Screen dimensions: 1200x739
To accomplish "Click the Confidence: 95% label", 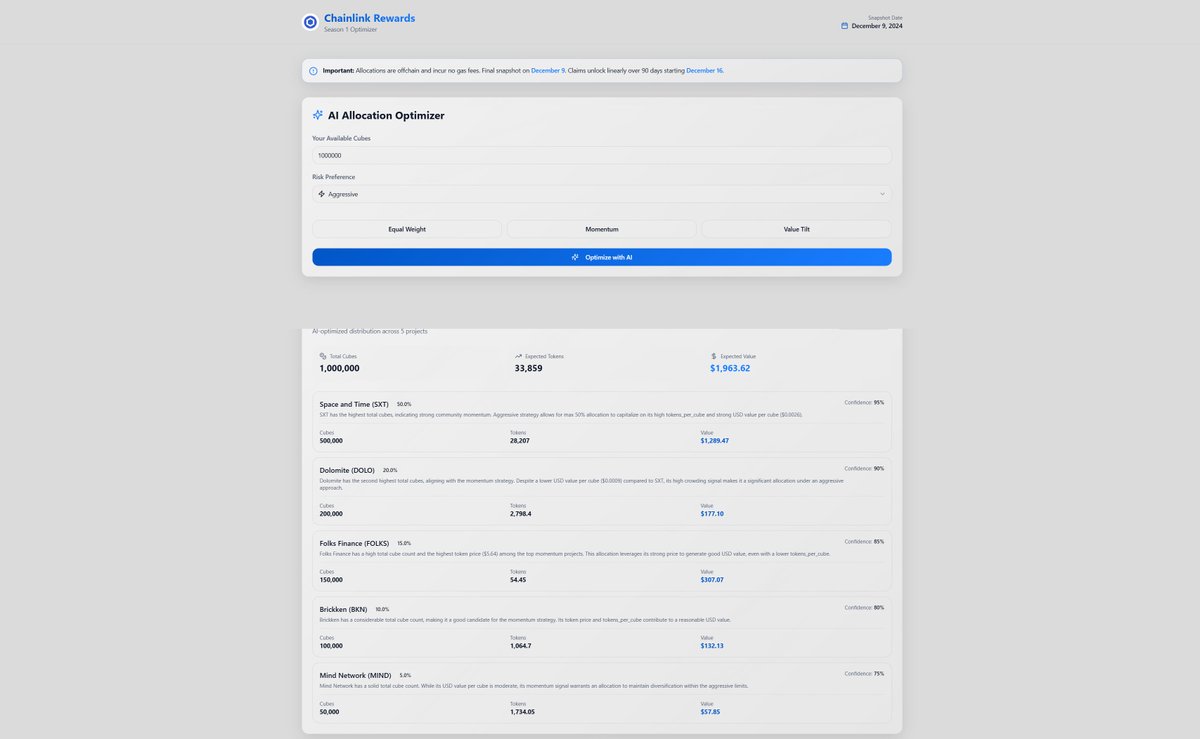I will click(864, 402).
